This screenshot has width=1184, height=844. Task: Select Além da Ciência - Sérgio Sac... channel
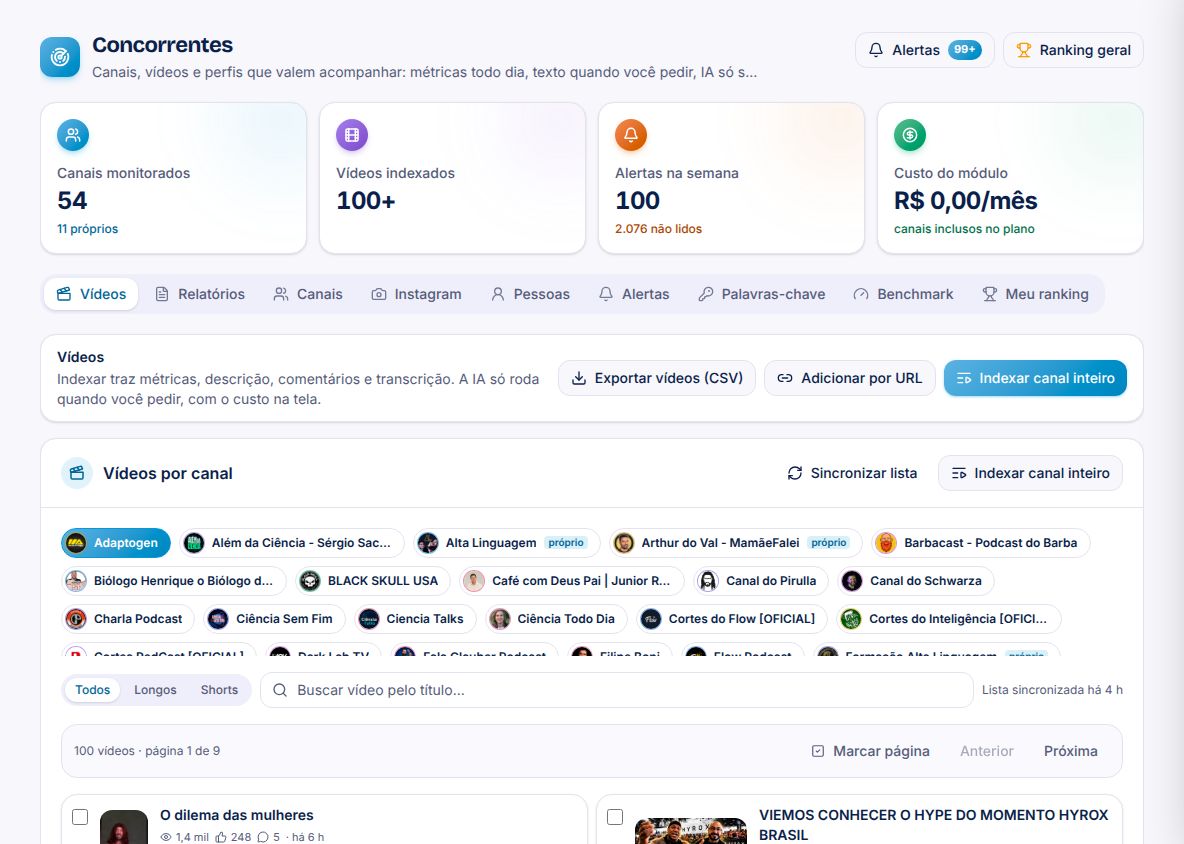tap(291, 543)
